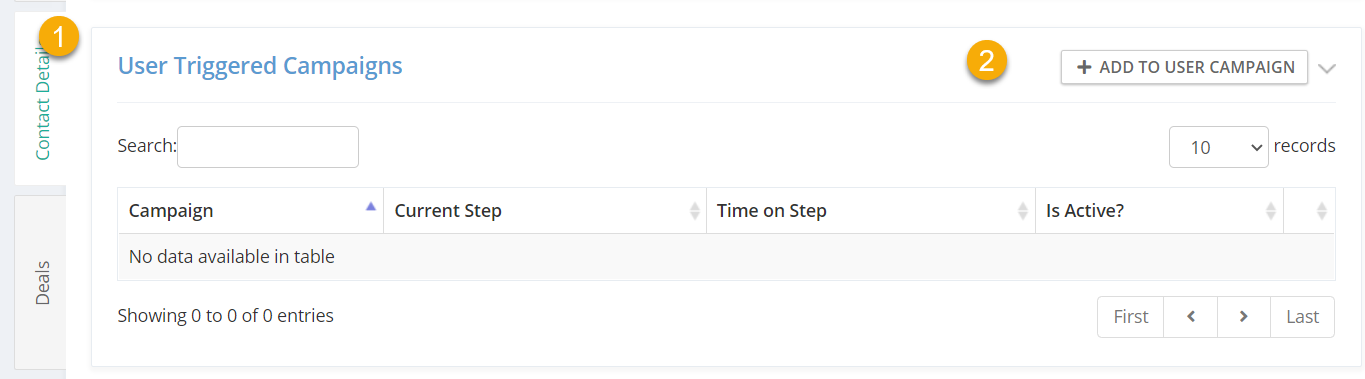Switch to the Contact Details side tab
Image resolution: width=1365 pixels, height=379 pixels.
point(42,100)
